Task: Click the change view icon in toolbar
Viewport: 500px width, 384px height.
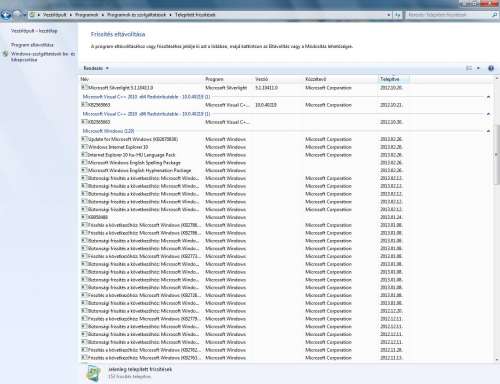Action: pyautogui.click(x=469, y=68)
